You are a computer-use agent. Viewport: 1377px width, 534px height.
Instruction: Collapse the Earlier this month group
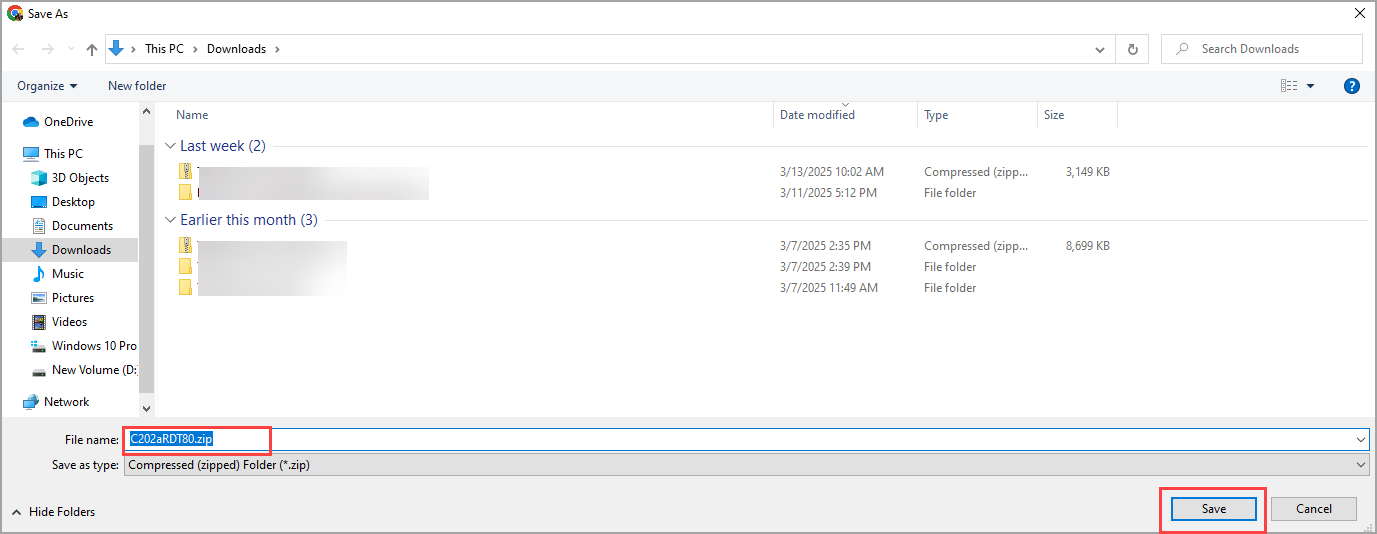170,220
